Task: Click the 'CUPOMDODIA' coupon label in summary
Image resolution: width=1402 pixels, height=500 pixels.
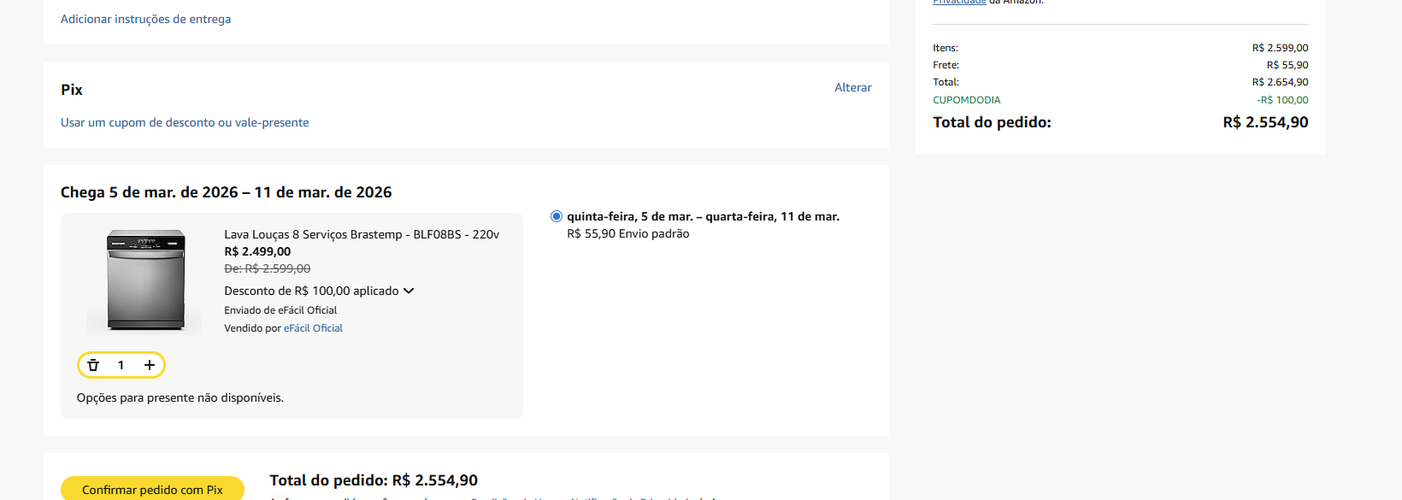Action: pos(967,100)
